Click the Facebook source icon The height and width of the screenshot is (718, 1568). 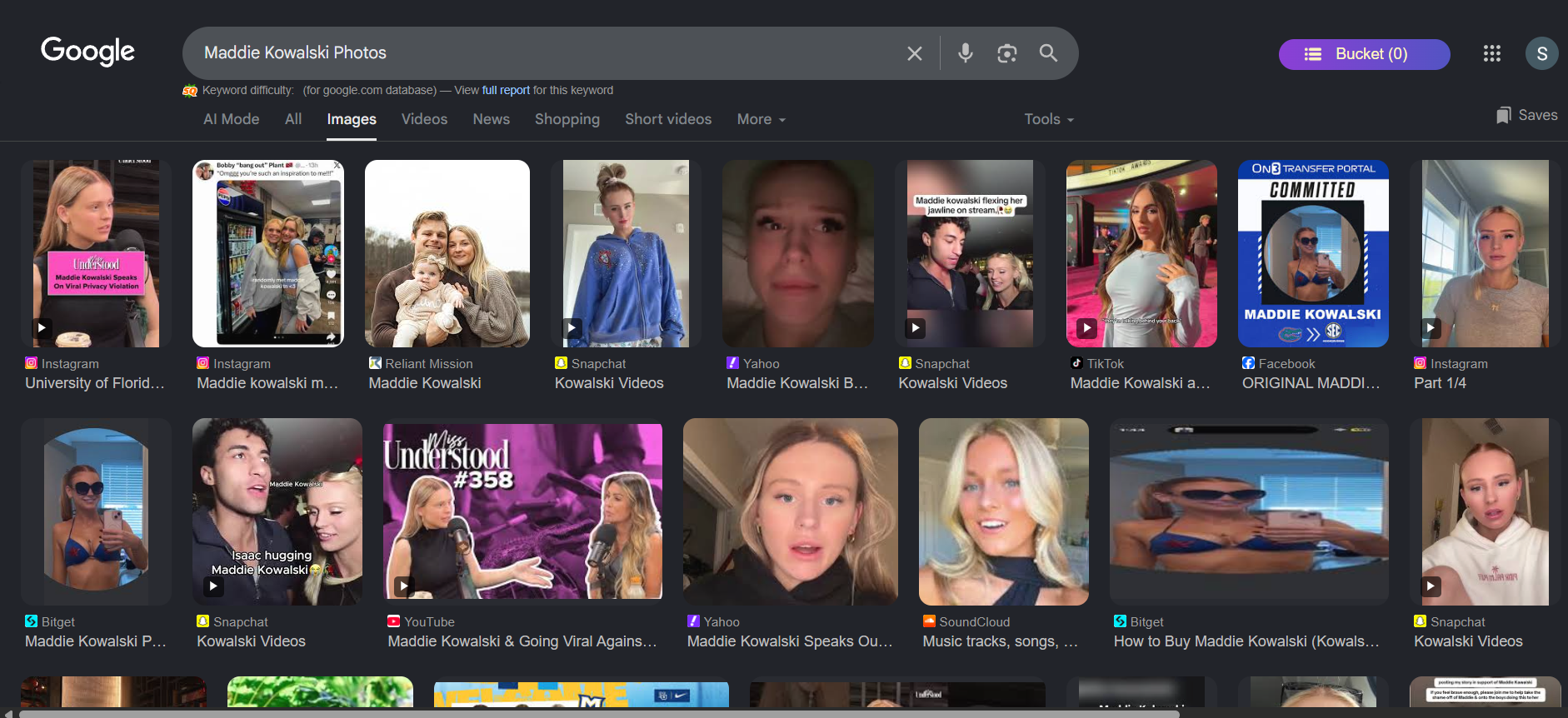(1248, 363)
